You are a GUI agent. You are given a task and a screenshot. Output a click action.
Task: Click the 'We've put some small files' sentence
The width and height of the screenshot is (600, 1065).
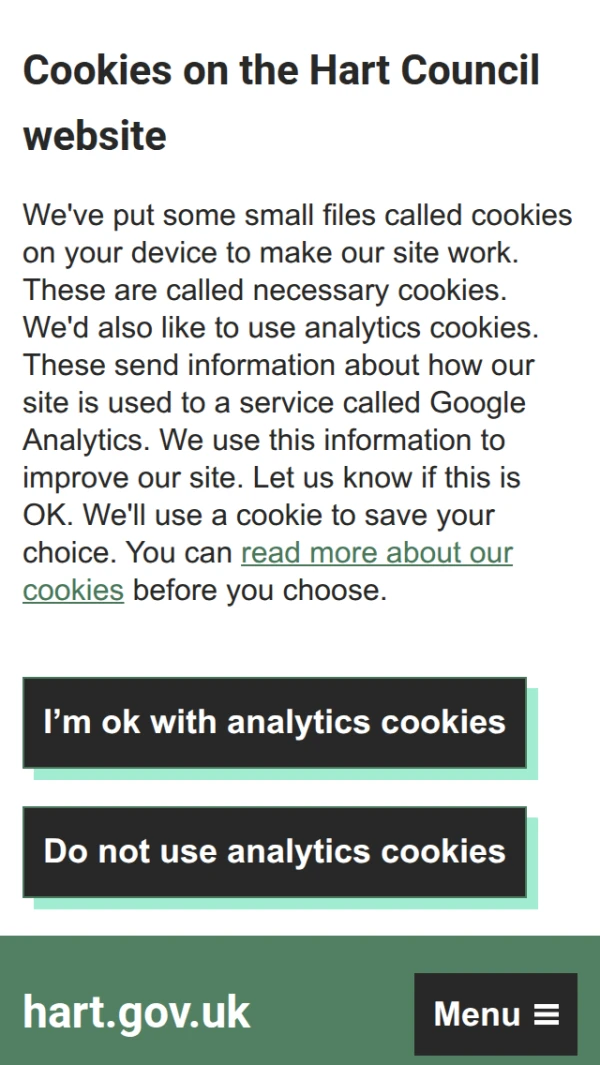pyautogui.click(x=200, y=216)
